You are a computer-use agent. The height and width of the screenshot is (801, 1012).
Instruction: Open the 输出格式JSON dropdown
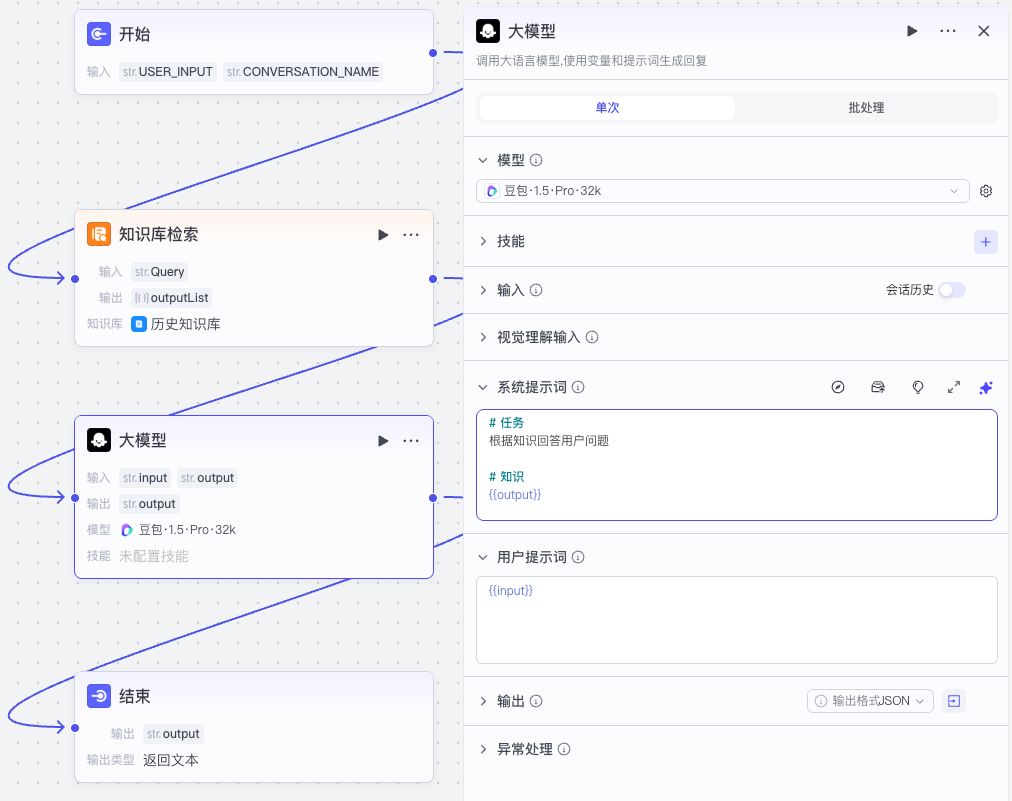[x=869, y=701]
